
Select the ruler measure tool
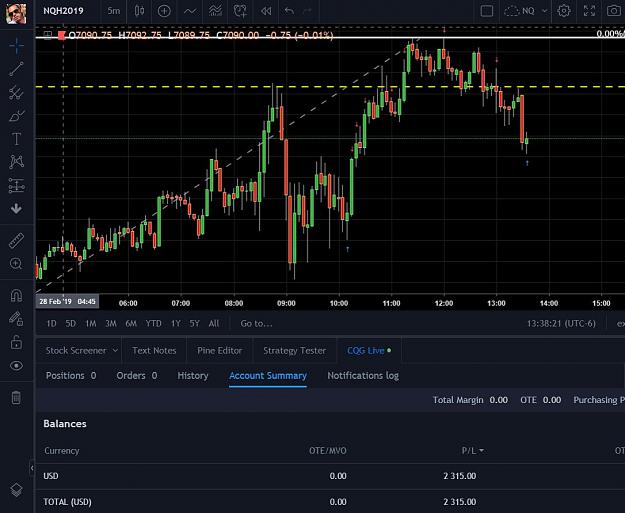pos(16,241)
